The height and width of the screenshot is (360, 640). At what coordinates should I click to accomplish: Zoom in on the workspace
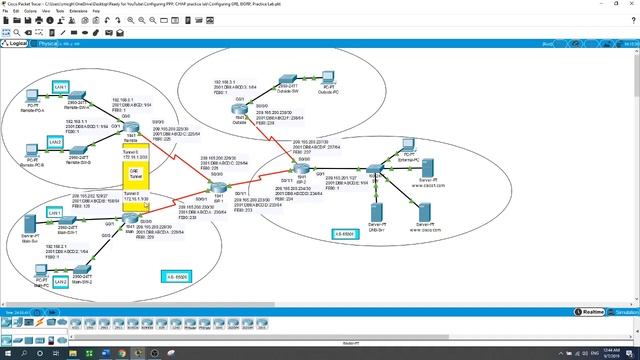131,20
